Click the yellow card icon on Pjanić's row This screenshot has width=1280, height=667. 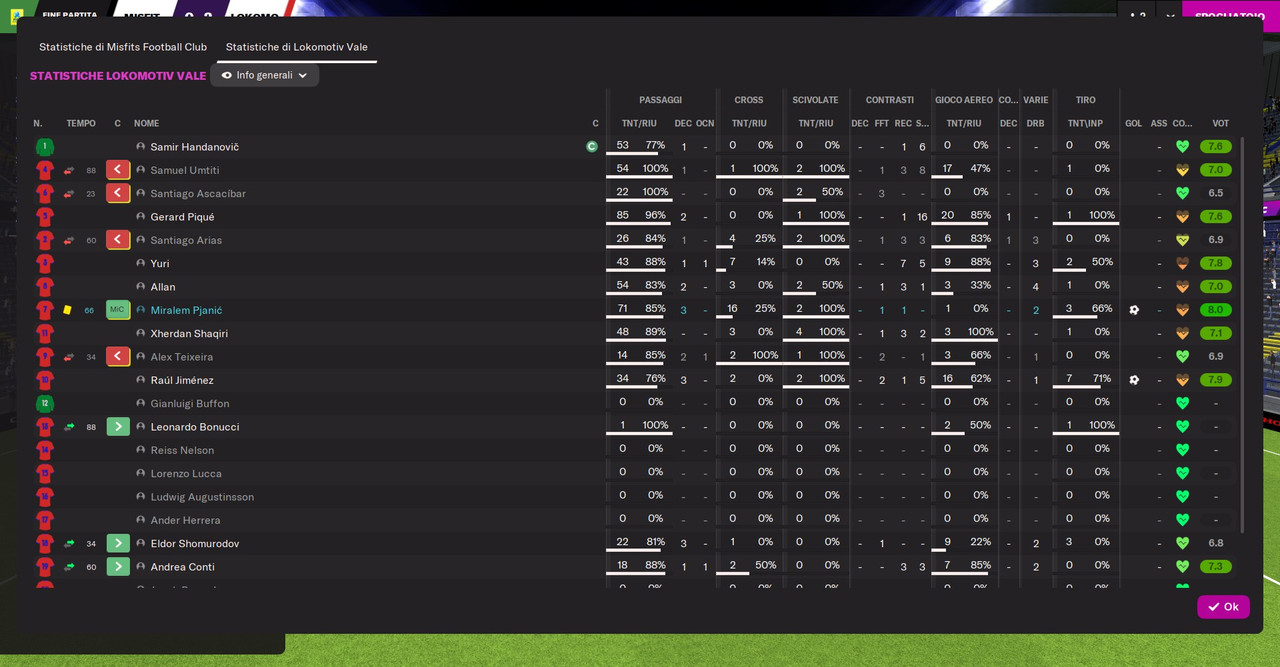pyautogui.click(x=68, y=310)
